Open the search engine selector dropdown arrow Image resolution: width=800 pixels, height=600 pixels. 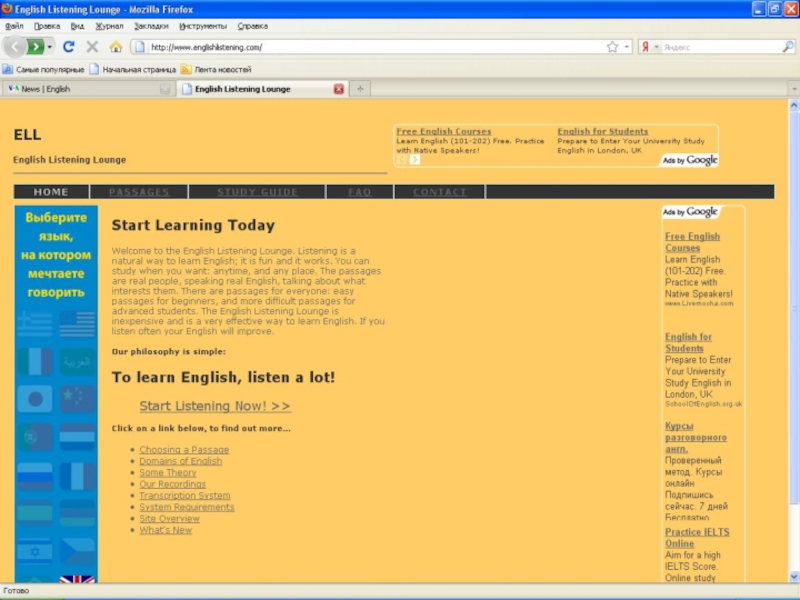657,47
